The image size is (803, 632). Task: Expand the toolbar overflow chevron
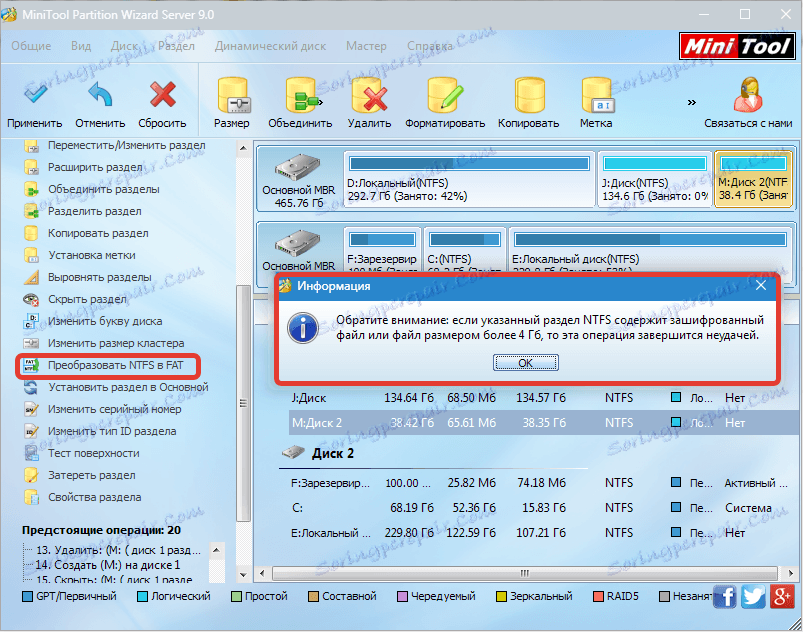pos(692,102)
